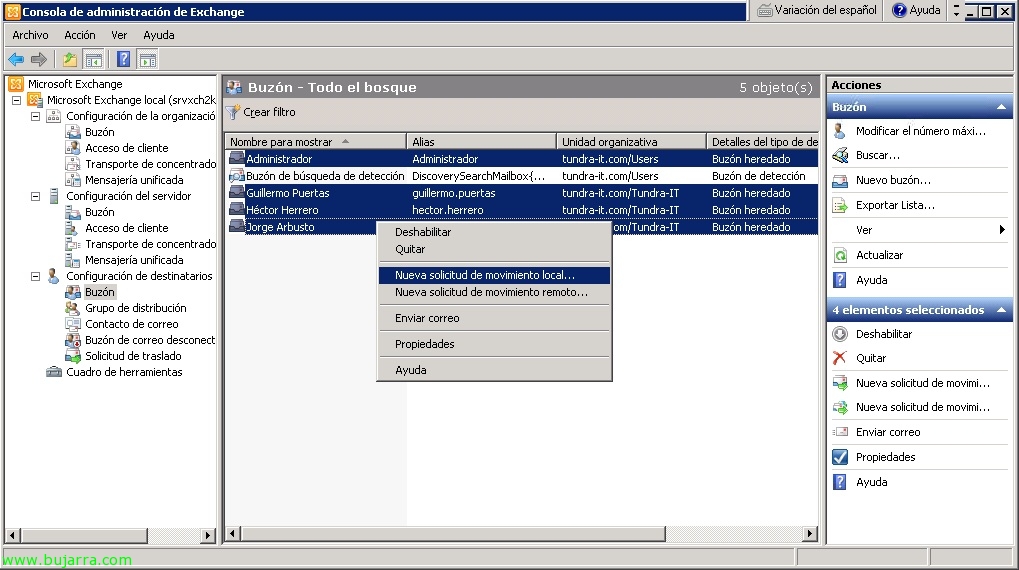The height and width of the screenshot is (570, 1019).
Task: Click the Ayuda button in the title bar
Action: tap(916, 10)
